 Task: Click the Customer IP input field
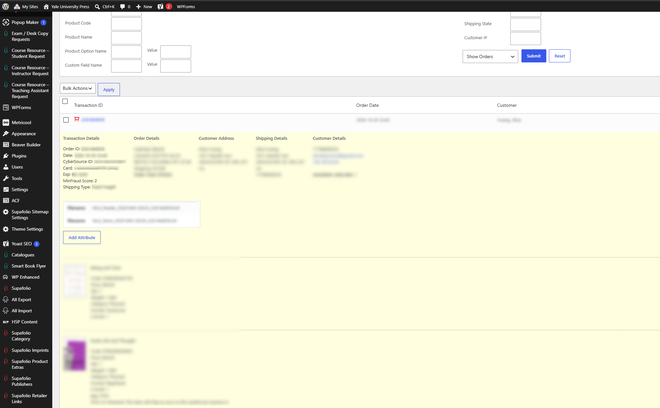(525, 38)
